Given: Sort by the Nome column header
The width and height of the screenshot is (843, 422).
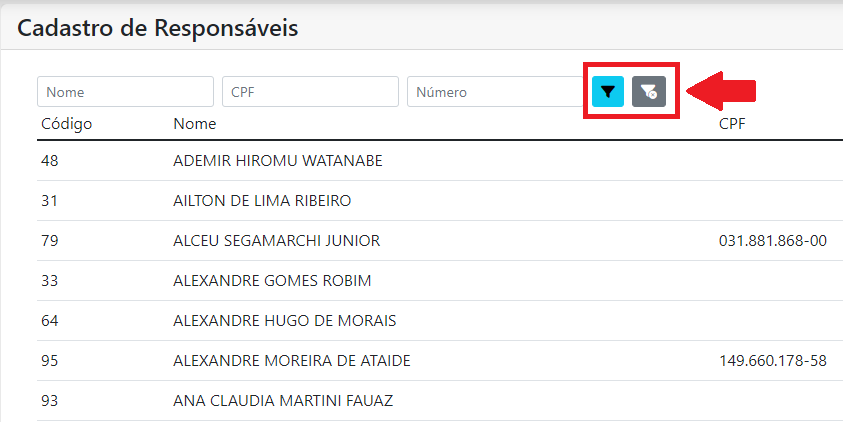Looking at the screenshot, I should point(195,124).
